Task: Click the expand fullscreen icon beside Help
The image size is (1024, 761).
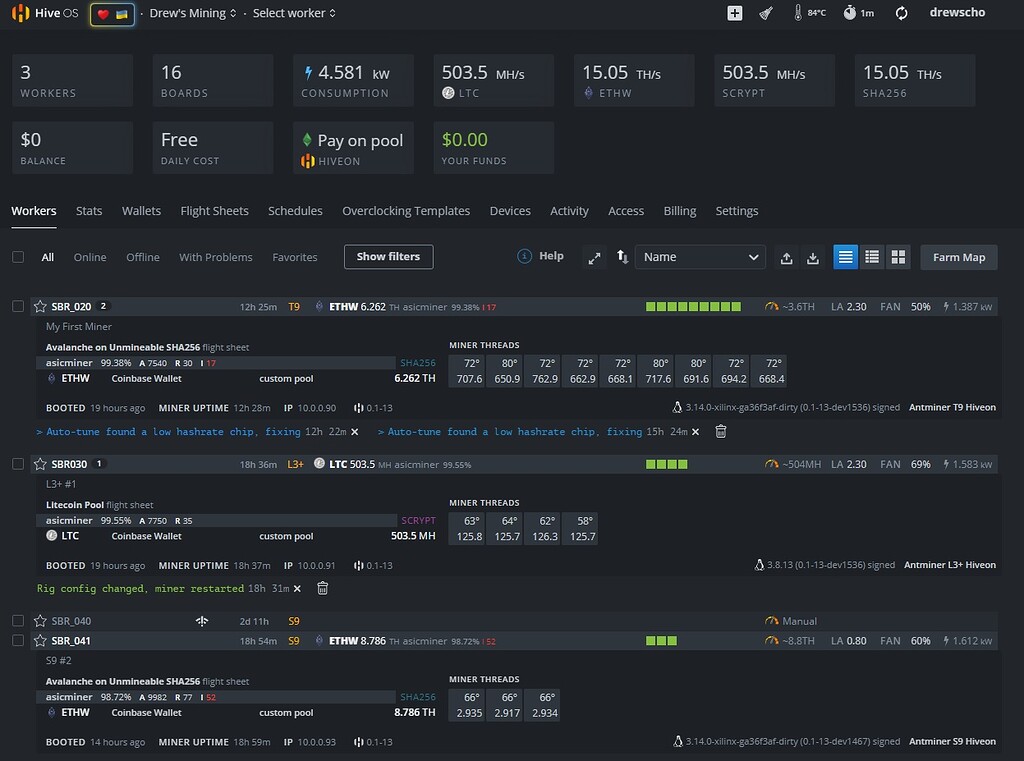Action: coord(594,257)
